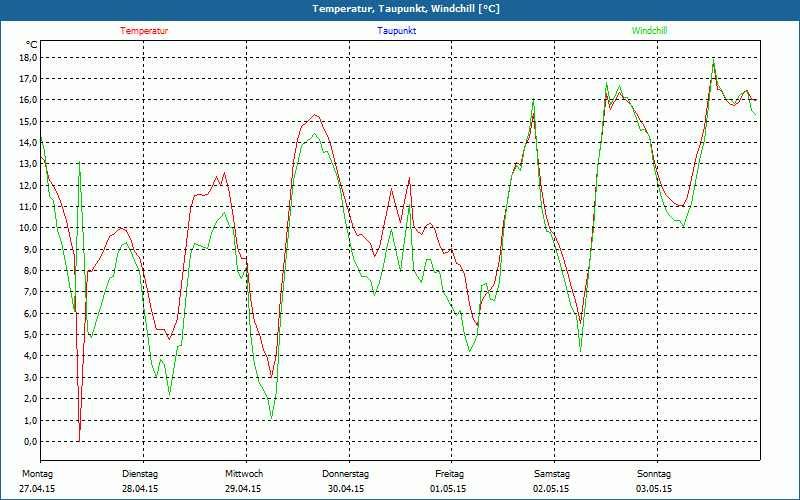The width and height of the screenshot is (800, 500).
Task: Click the 27.04.15 date label
Action: 37,489
